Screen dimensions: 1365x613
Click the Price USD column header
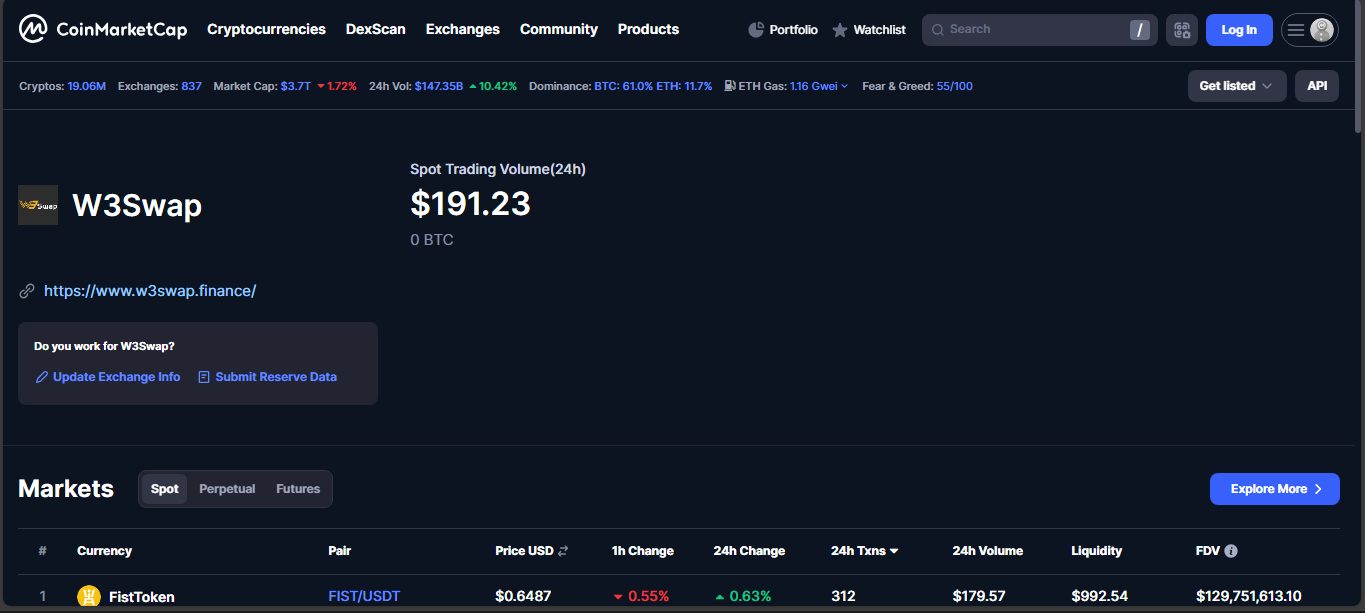[x=524, y=551]
